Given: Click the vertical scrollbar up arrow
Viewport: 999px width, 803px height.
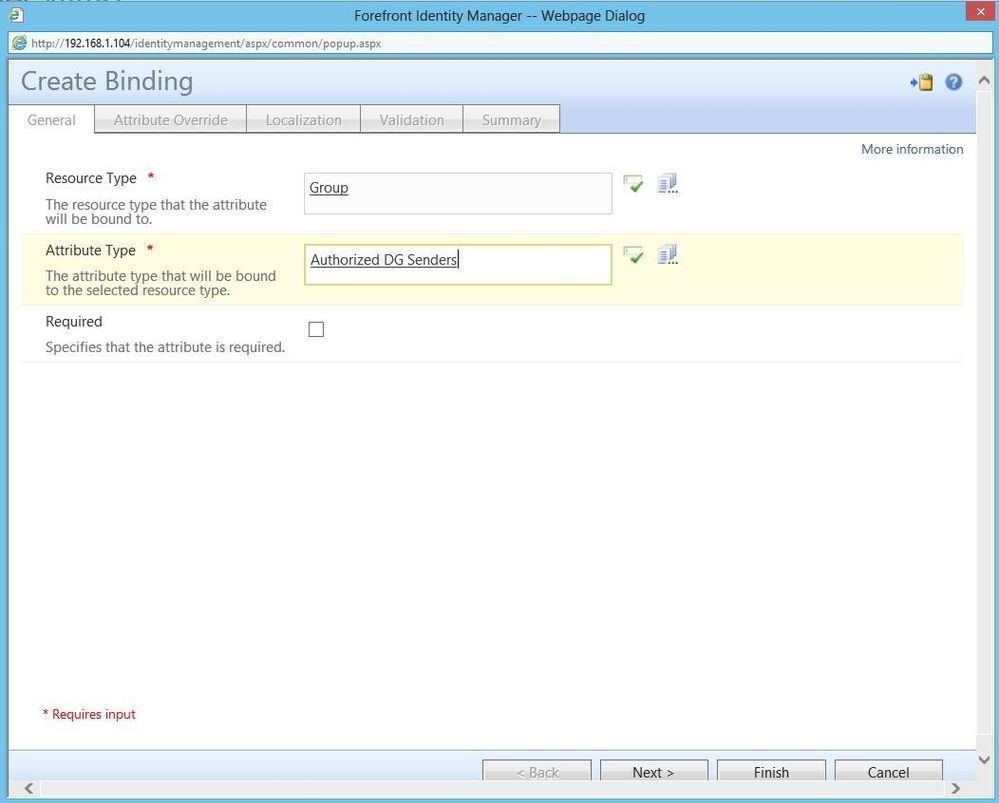Looking at the screenshot, I should 984,80.
